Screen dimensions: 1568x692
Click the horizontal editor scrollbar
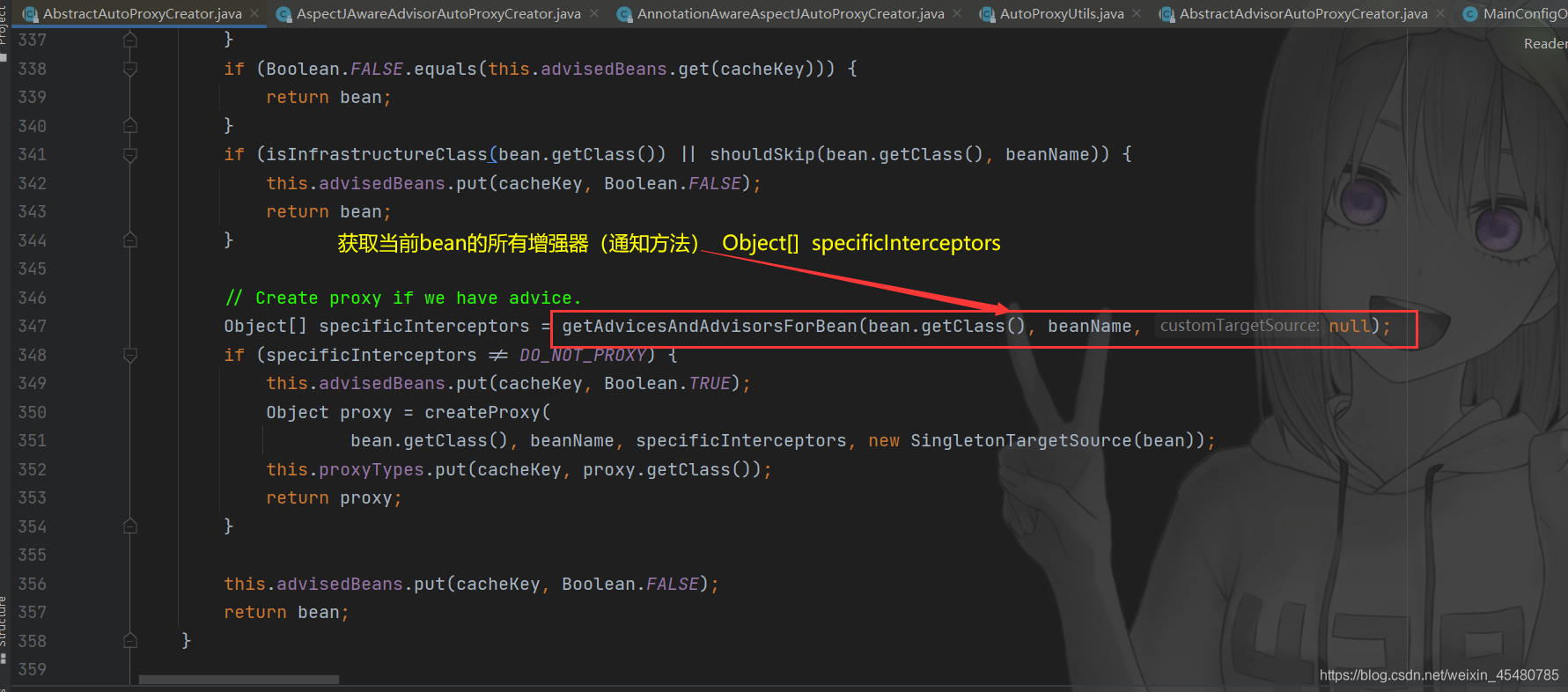click(x=239, y=680)
